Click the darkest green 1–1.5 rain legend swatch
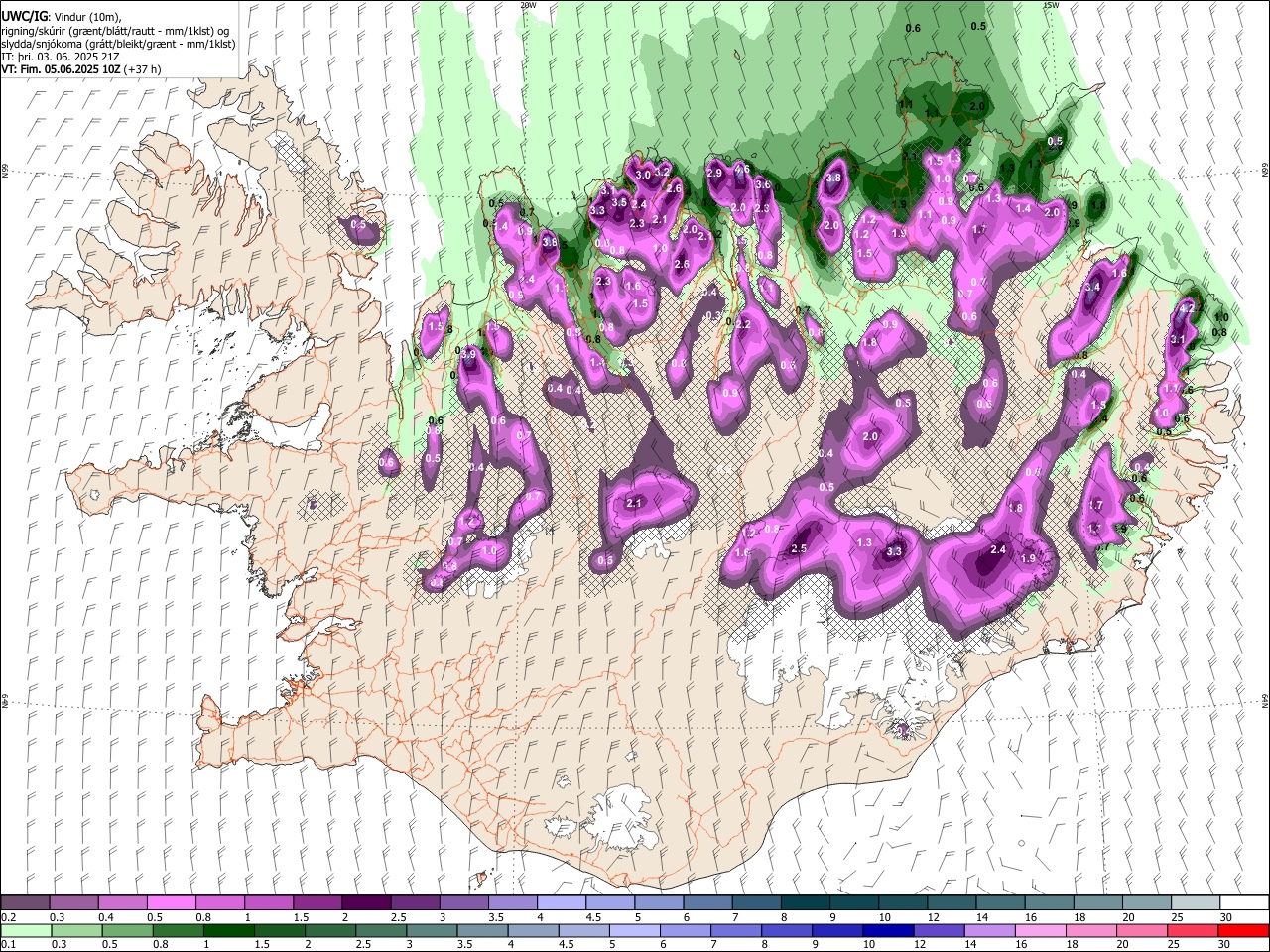Image resolution: width=1270 pixels, height=952 pixels. [x=228, y=931]
